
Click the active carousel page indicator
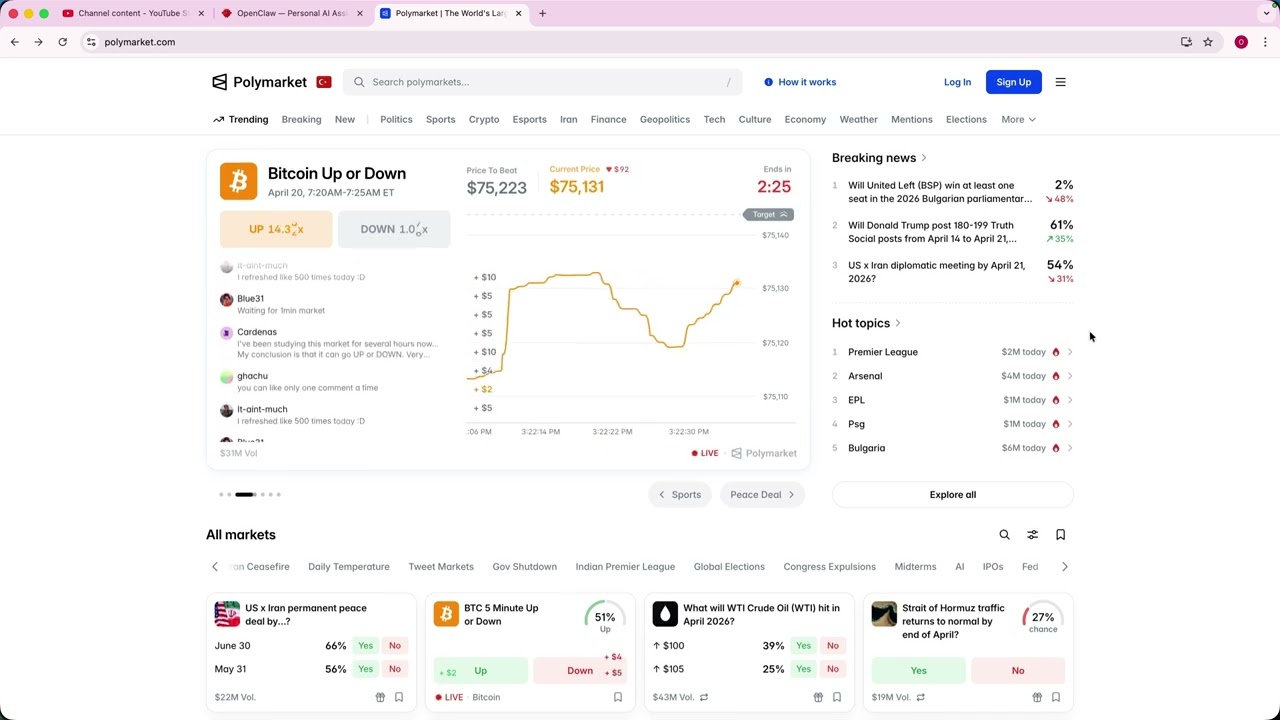tap(246, 494)
